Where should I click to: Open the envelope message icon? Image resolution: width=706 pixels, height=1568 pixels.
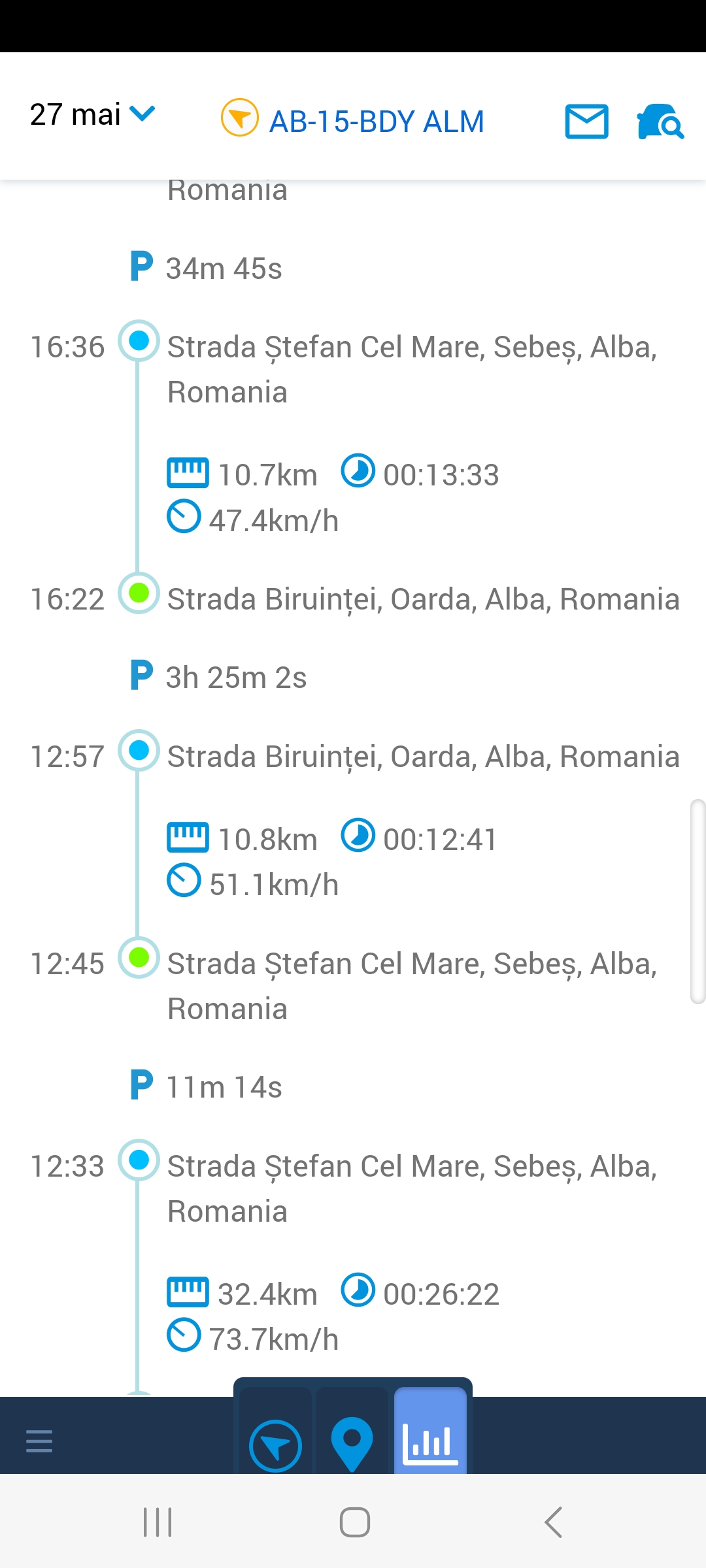[586, 122]
